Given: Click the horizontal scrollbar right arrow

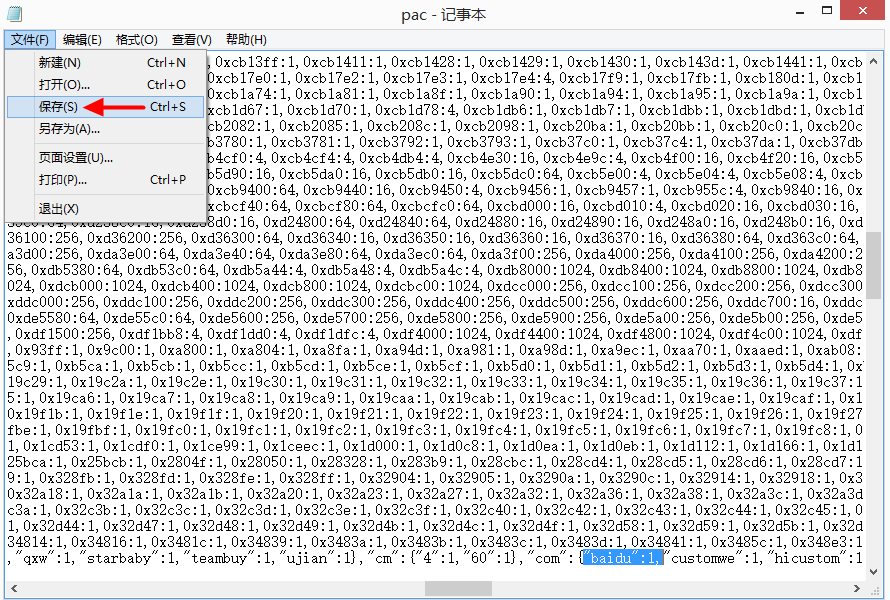Looking at the screenshot, I should click(x=855, y=588).
